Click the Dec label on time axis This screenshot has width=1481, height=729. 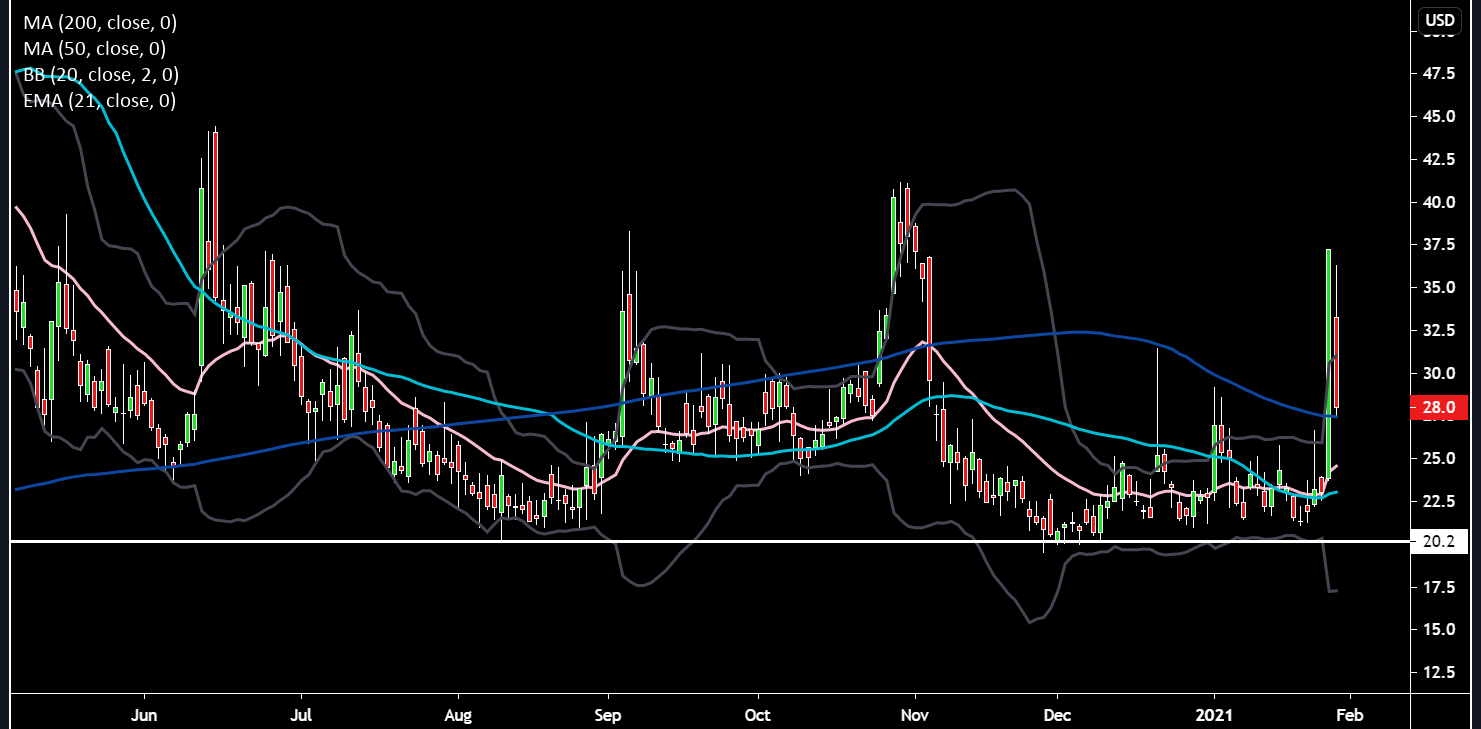coord(1057,716)
